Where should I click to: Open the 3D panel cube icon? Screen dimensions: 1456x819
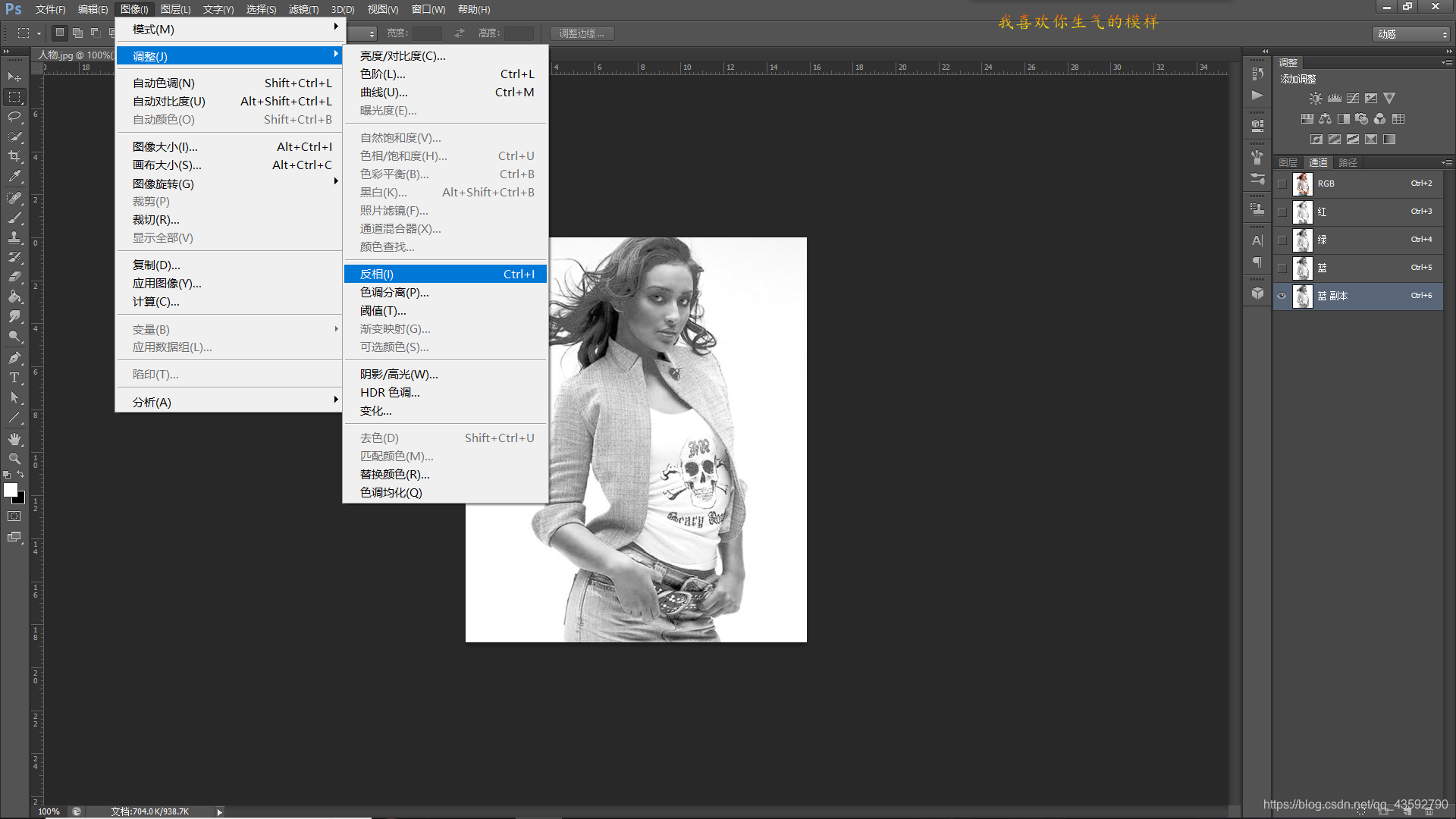pyautogui.click(x=1257, y=293)
